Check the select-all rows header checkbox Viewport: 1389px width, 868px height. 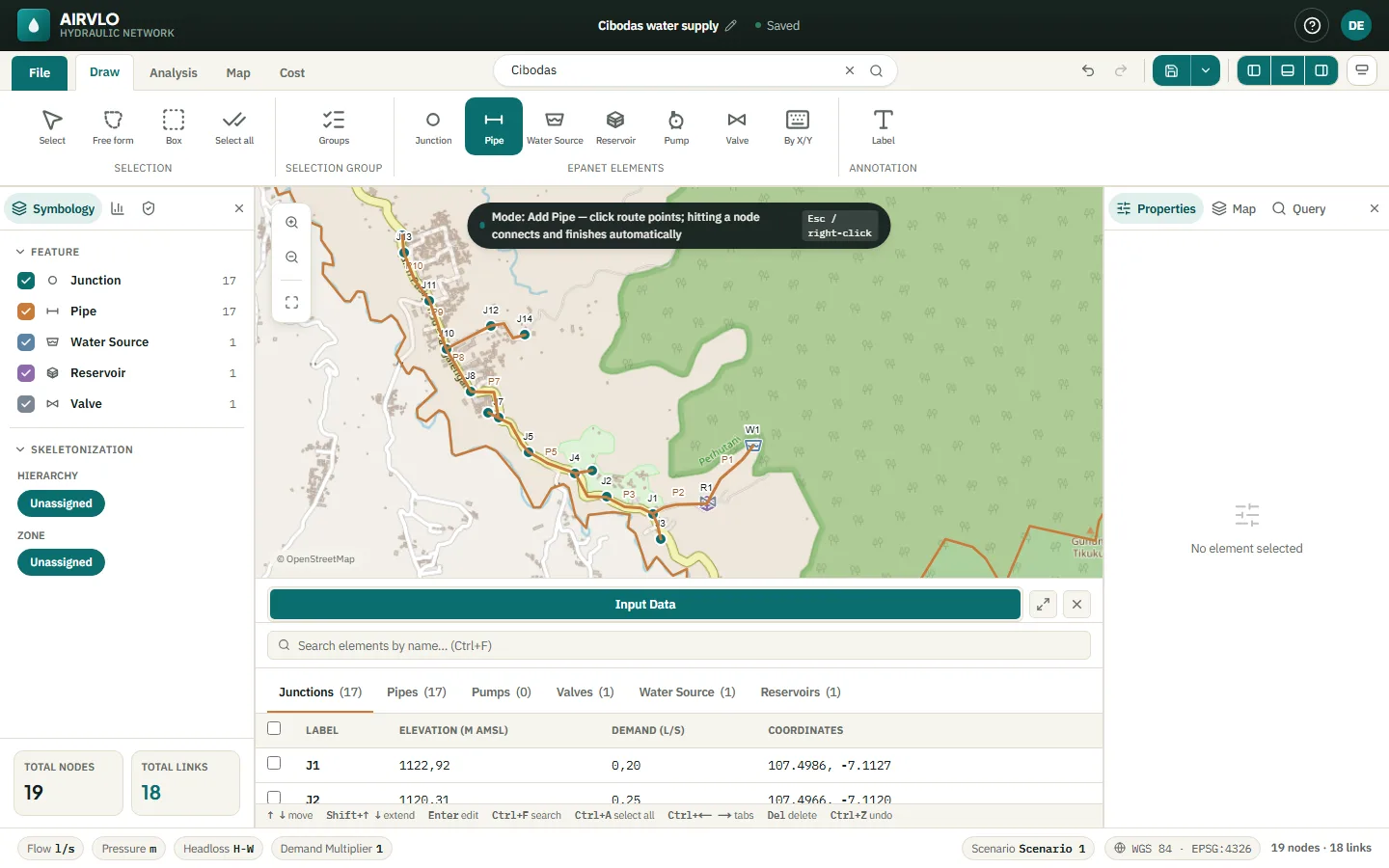274,728
